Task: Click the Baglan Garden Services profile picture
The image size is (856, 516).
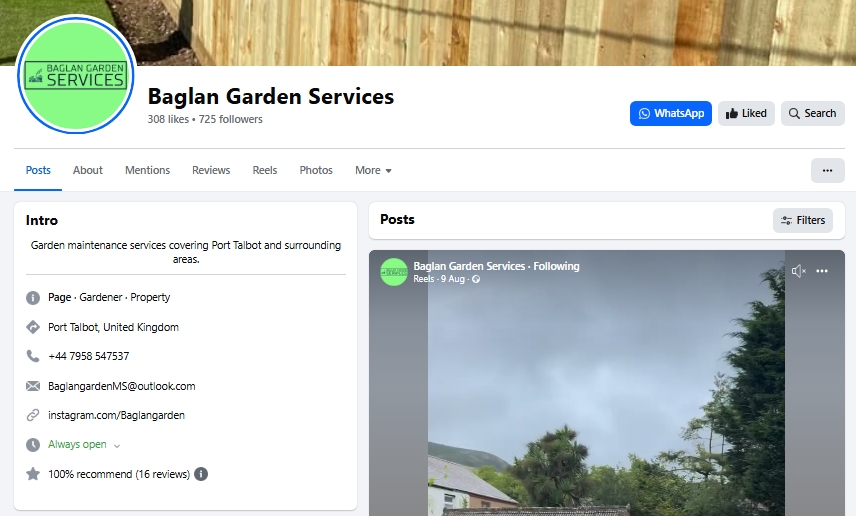Action: [75, 74]
